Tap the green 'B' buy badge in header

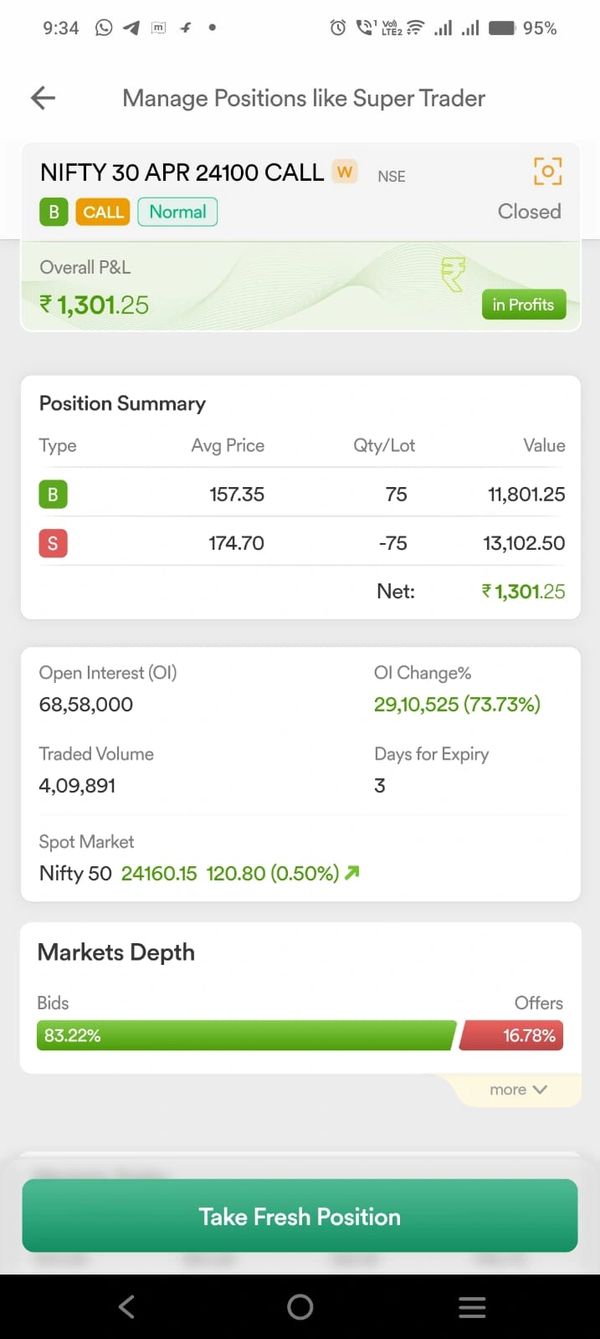click(53, 212)
